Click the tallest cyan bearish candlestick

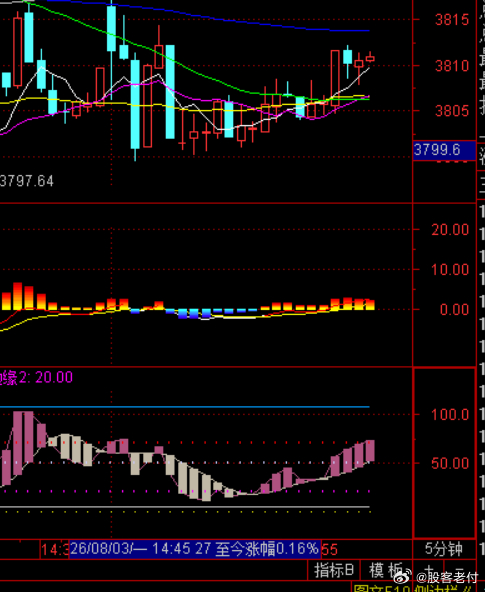pos(170,92)
